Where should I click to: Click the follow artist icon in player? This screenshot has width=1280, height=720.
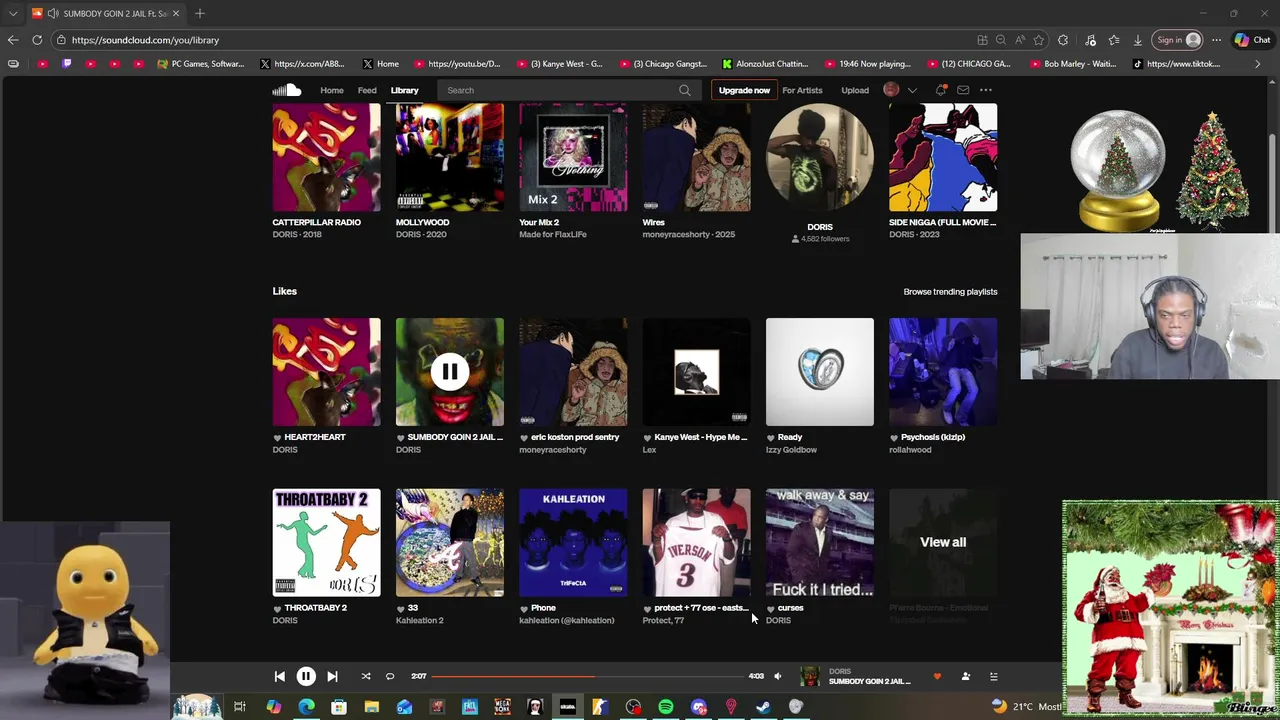(x=966, y=677)
